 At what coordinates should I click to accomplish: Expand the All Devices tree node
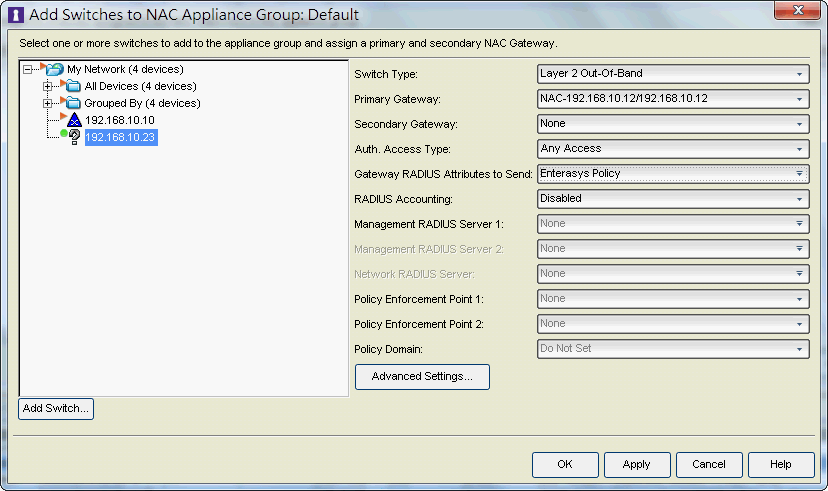coord(48,86)
